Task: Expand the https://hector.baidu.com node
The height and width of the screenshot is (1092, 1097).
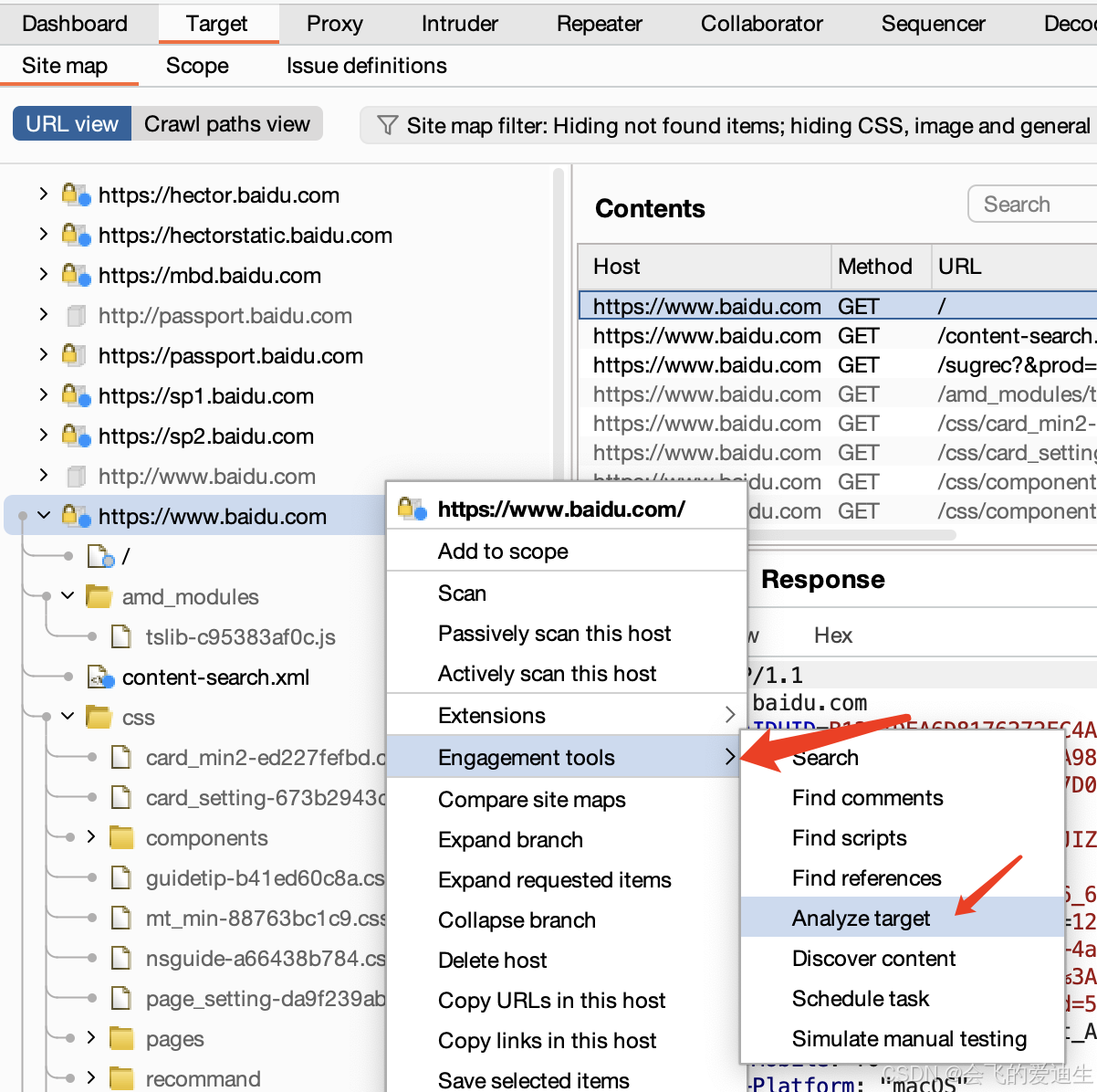Action: pyautogui.click(x=43, y=194)
